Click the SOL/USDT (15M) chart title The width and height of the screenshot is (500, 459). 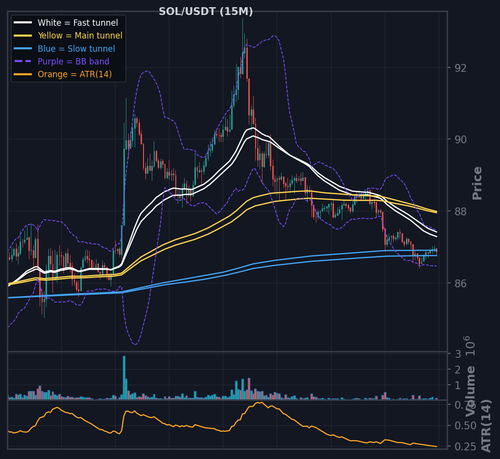point(206,12)
